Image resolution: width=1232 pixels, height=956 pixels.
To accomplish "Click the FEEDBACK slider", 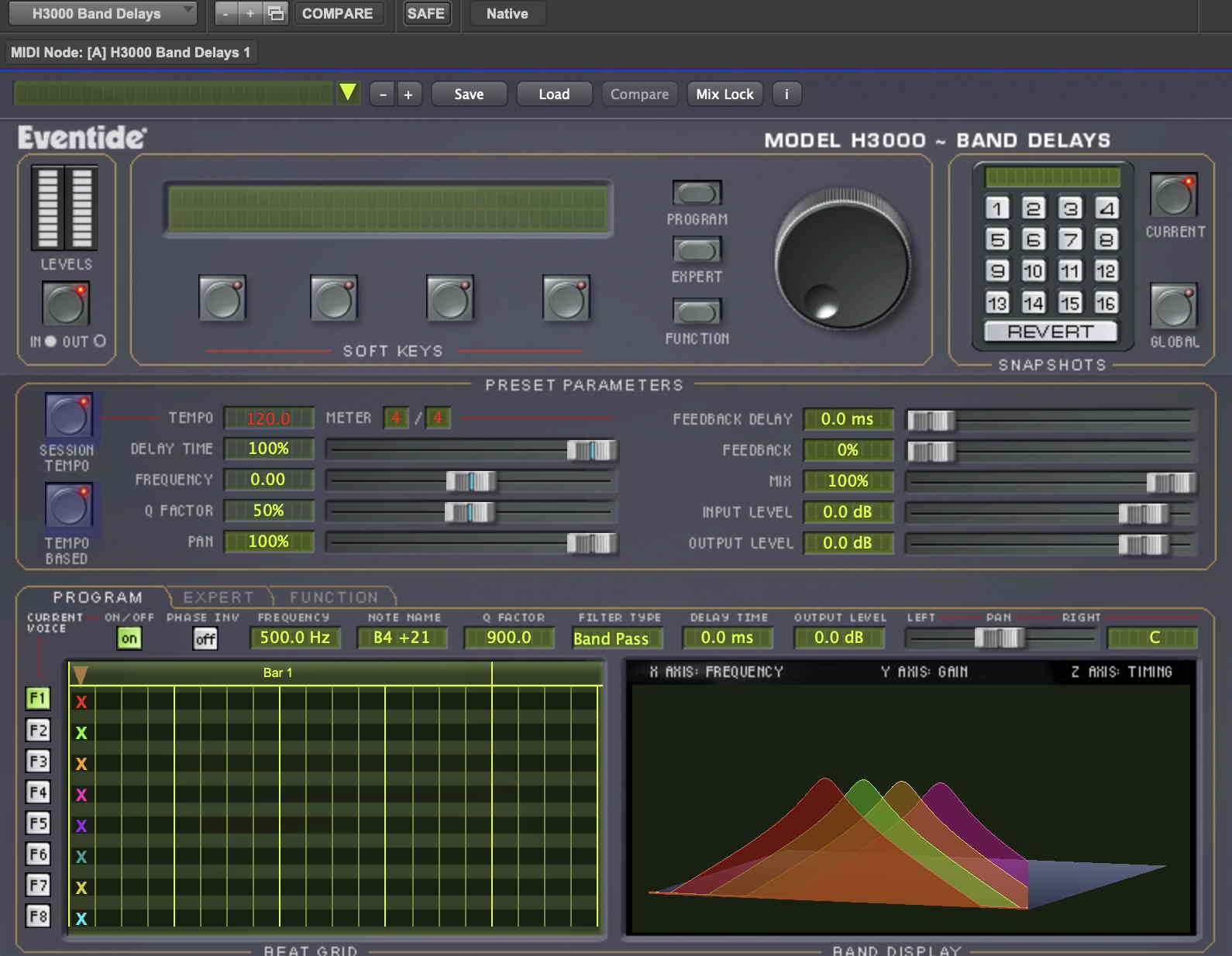I will click(1051, 450).
